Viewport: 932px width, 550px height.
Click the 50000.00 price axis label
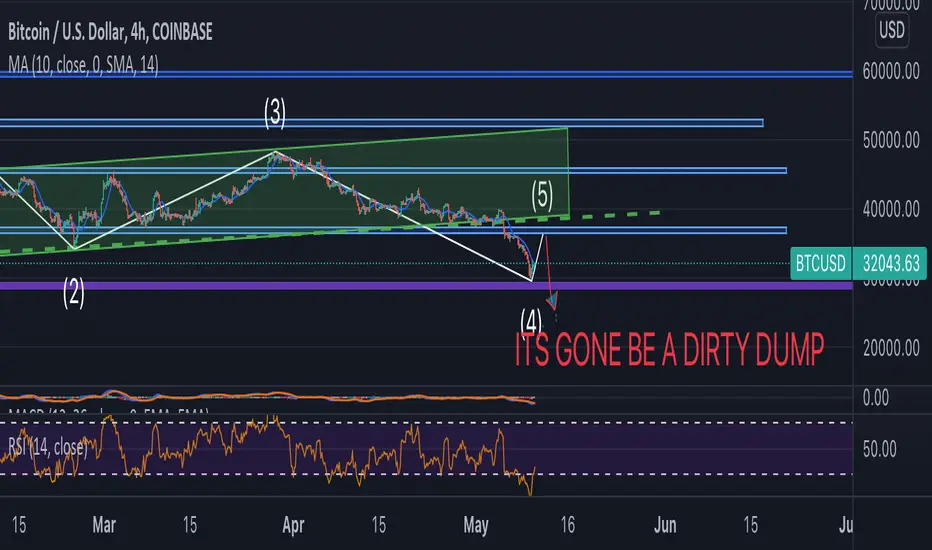[x=891, y=140]
